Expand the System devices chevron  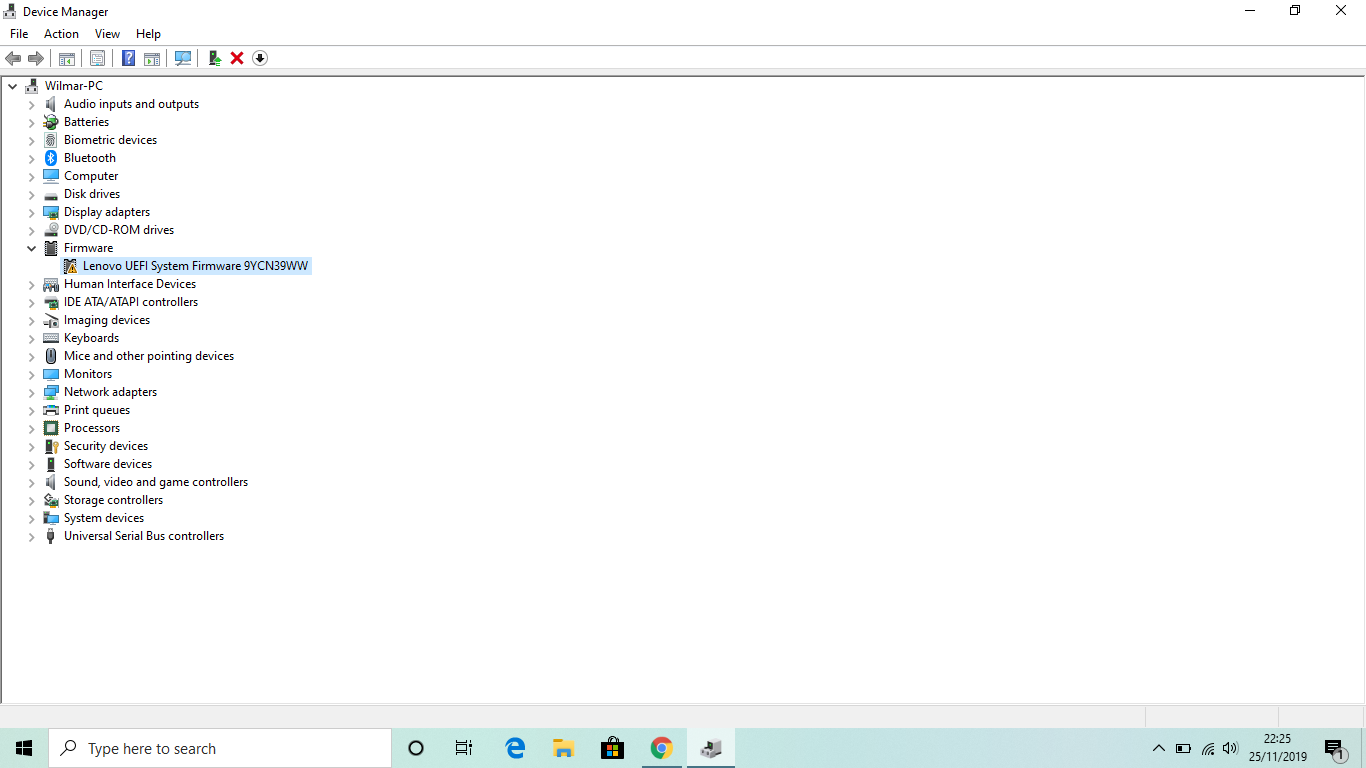[31, 518]
